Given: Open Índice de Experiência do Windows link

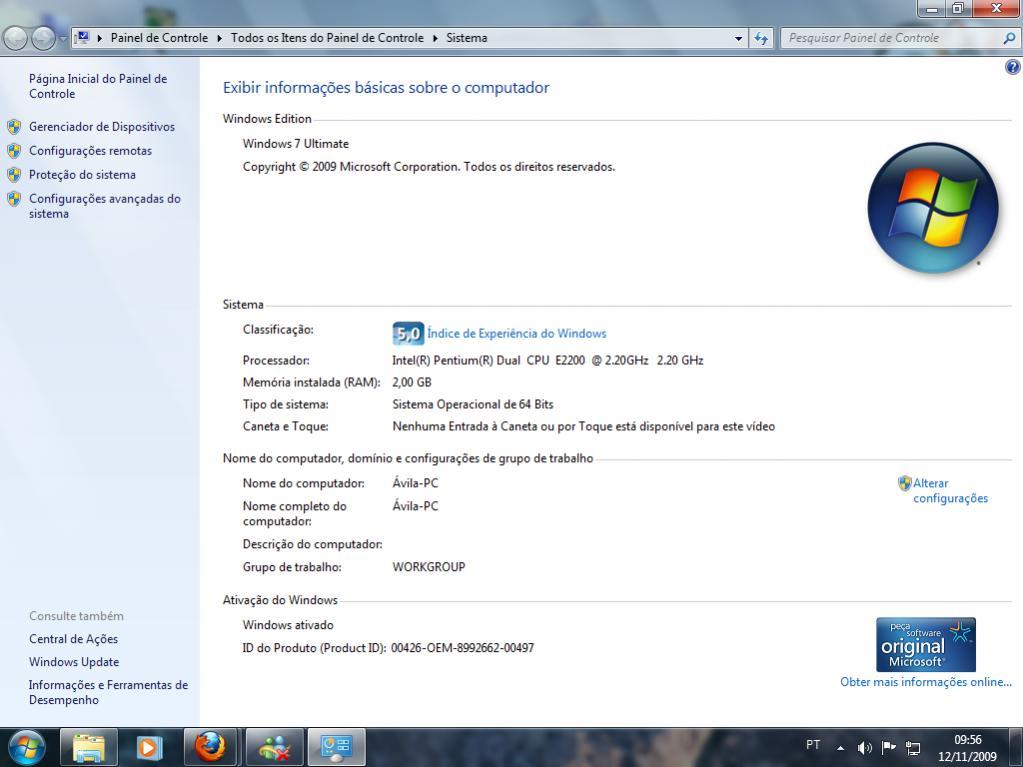Looking at the screenshot, I should (x=517, y=333).
